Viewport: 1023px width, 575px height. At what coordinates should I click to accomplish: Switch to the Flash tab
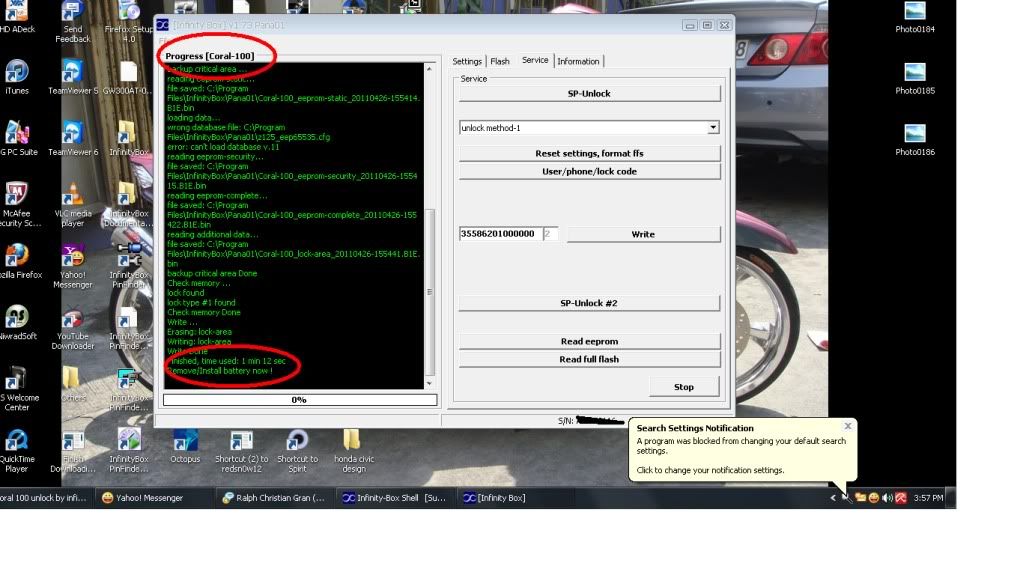click(x=500, y=61)
